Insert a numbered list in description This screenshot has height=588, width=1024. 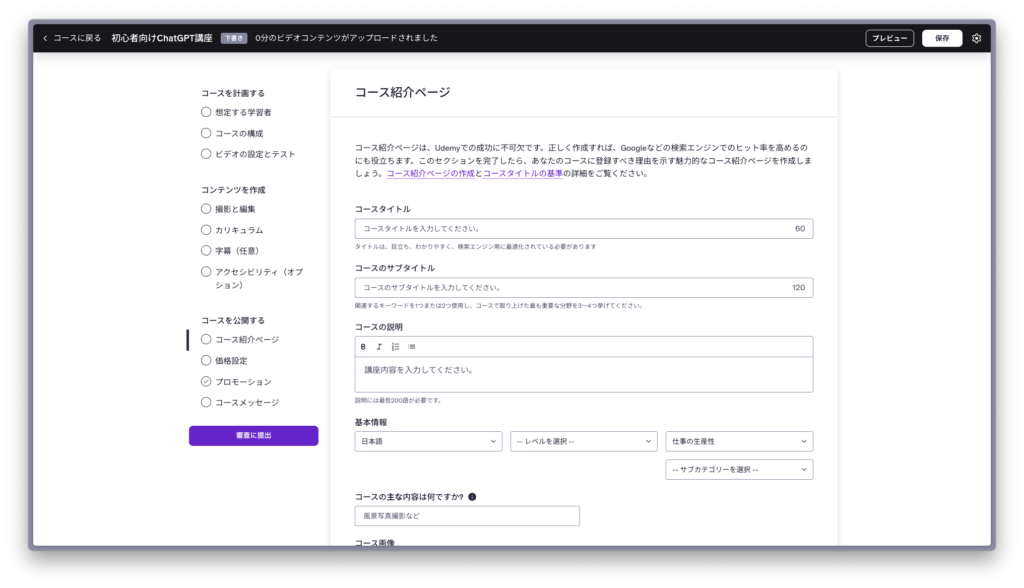point(395,347)
